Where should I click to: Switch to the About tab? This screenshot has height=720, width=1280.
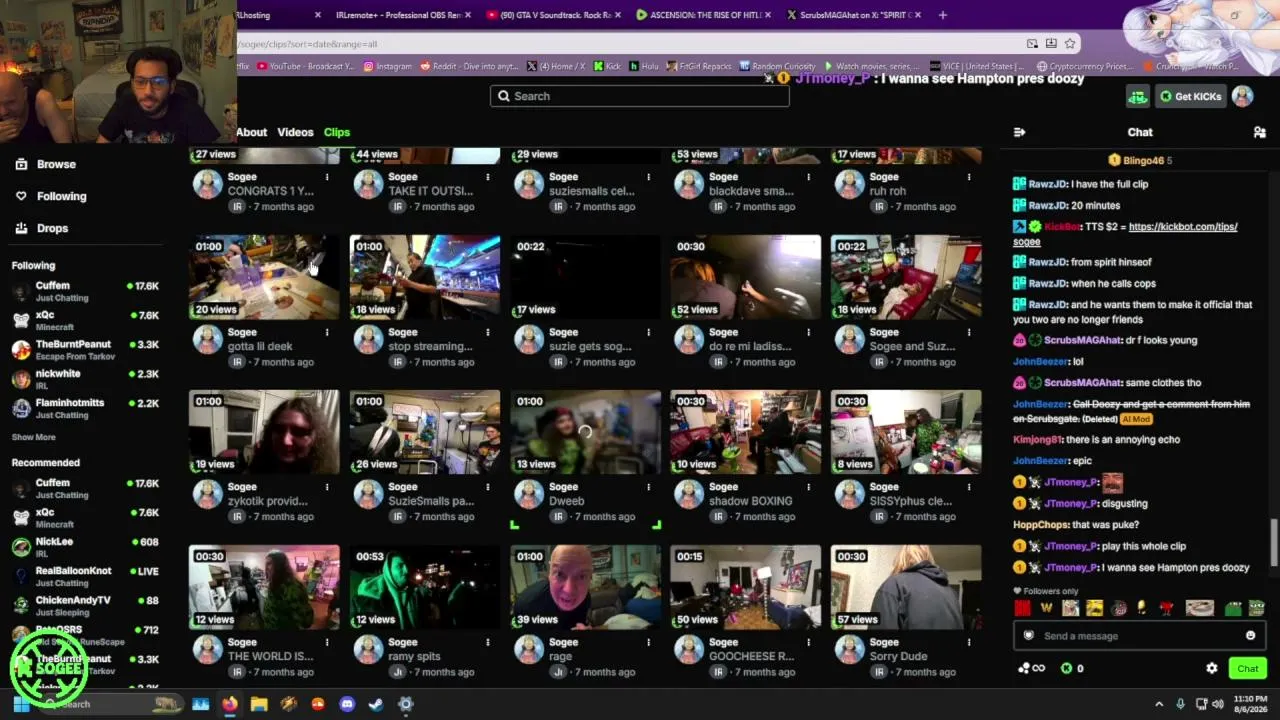point(251,132)
